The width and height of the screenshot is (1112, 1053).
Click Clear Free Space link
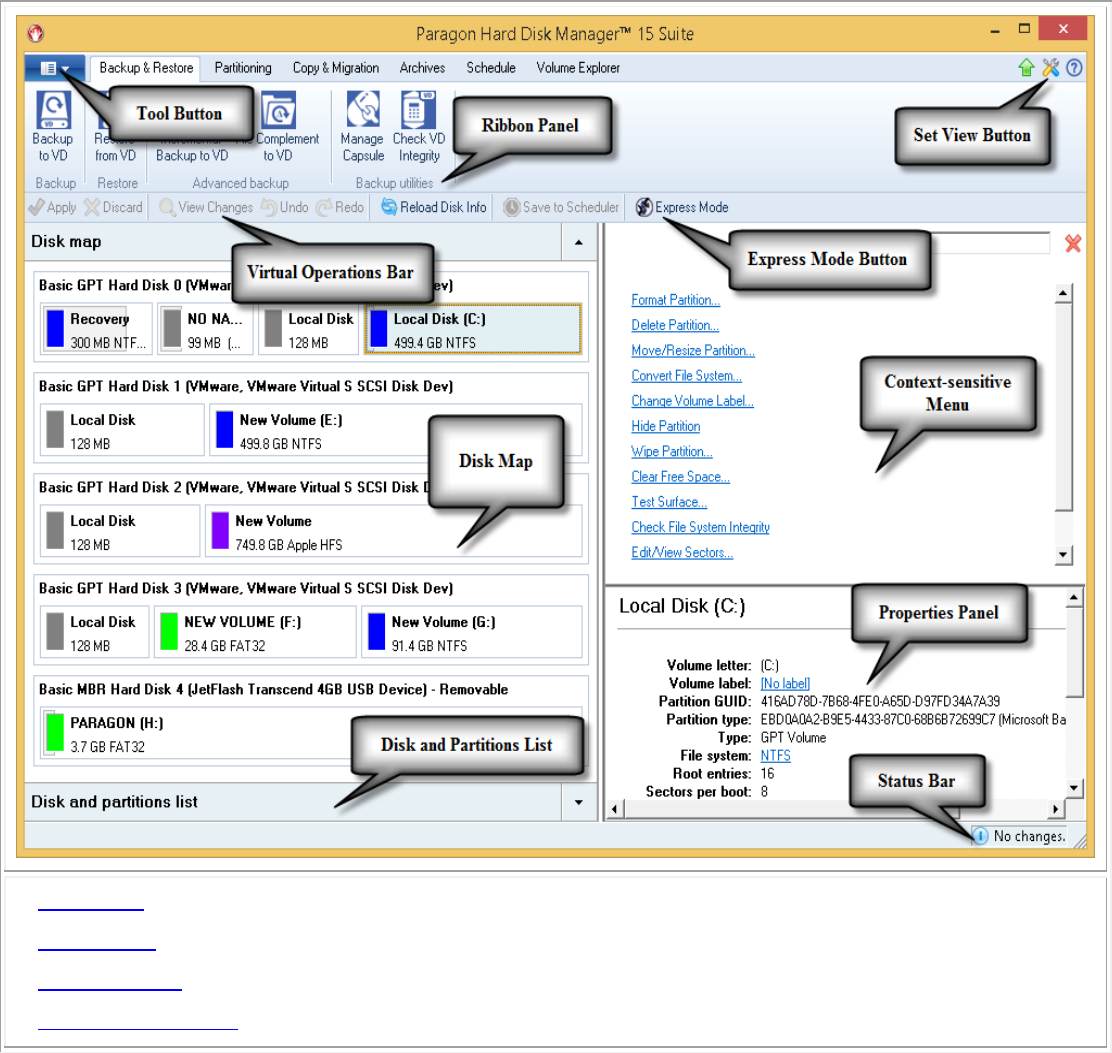pos(680,477)
